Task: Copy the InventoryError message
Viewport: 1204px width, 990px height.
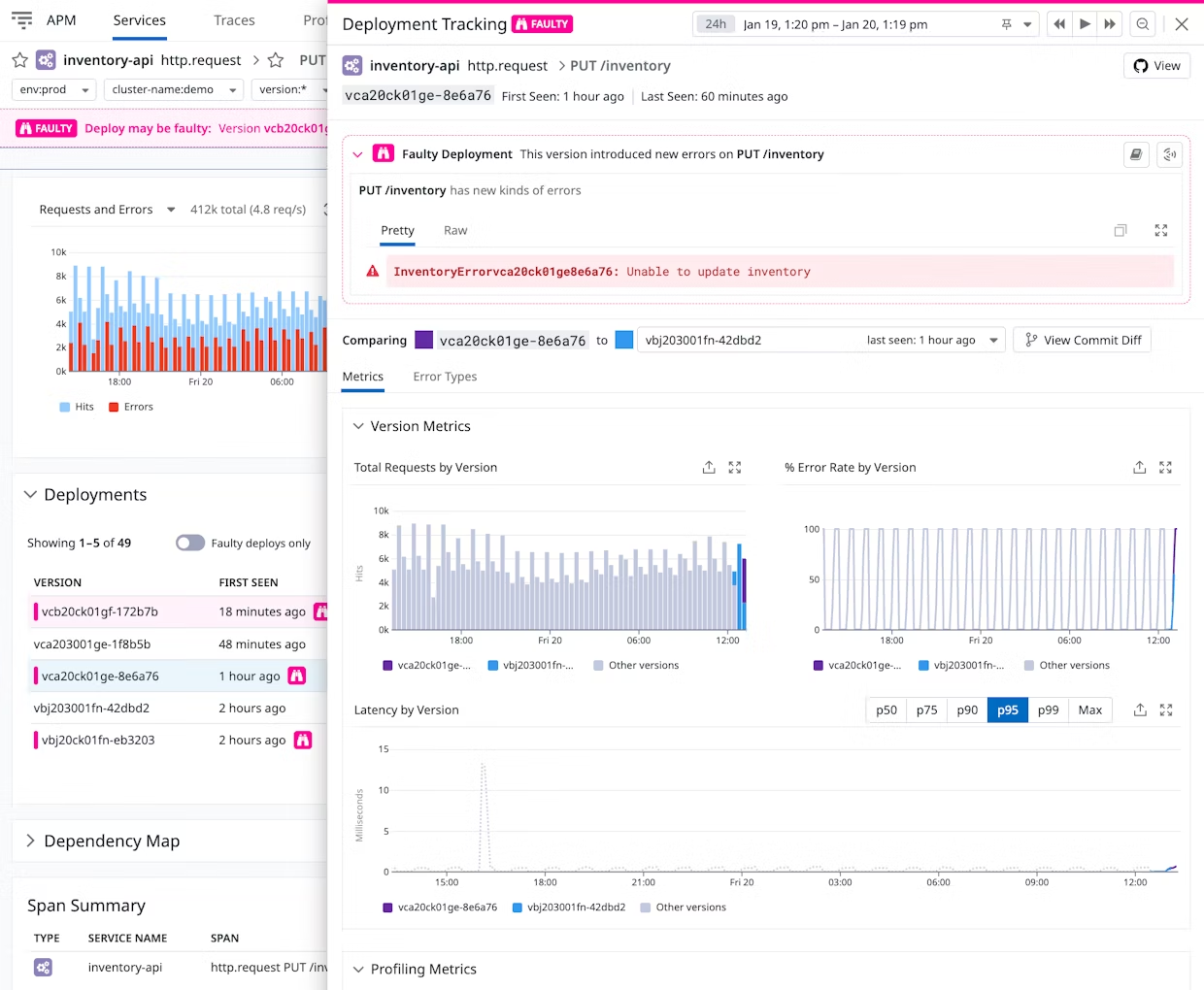Action: coord(1120,231)
